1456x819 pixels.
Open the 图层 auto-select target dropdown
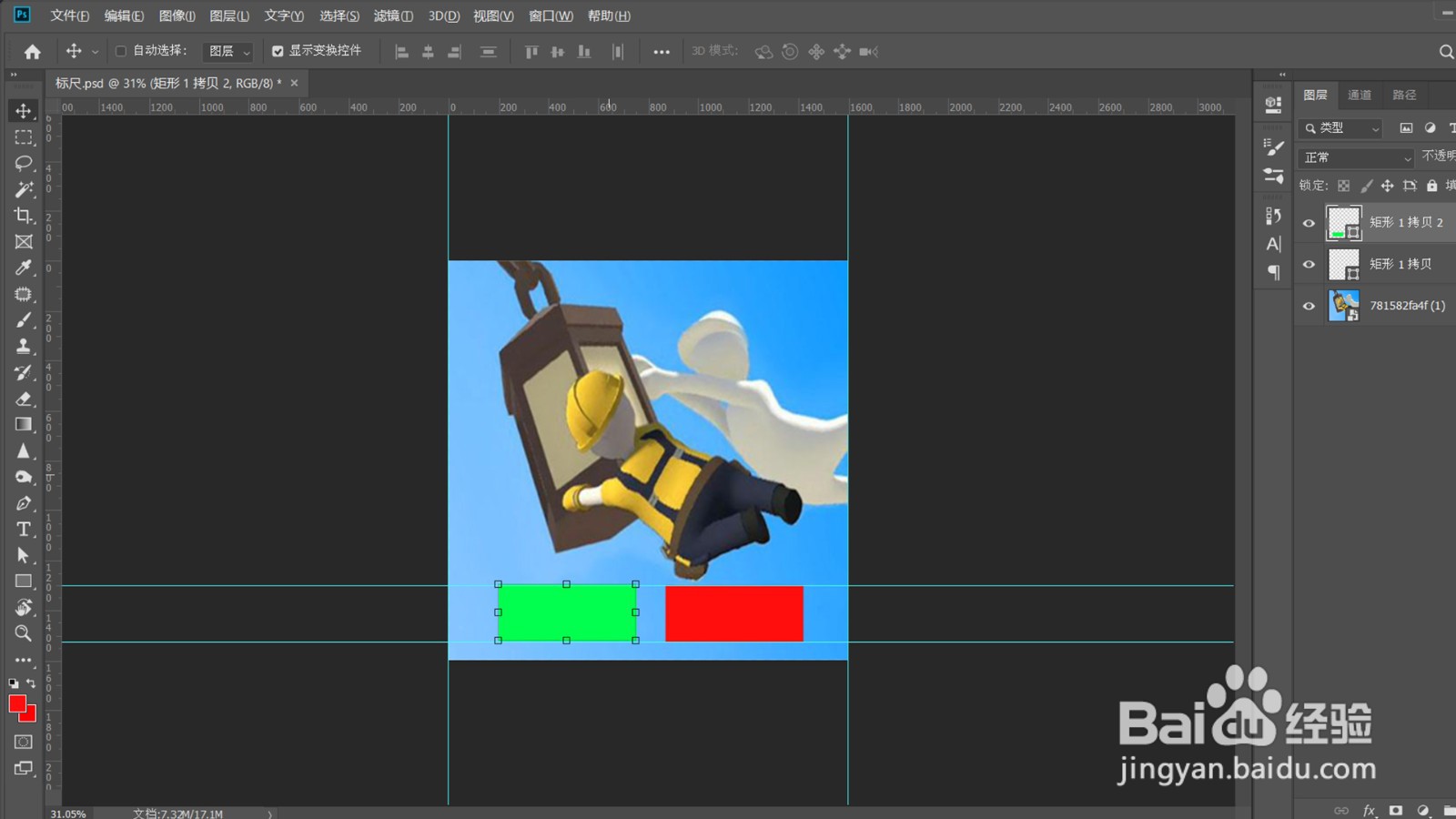click(227, 52)
